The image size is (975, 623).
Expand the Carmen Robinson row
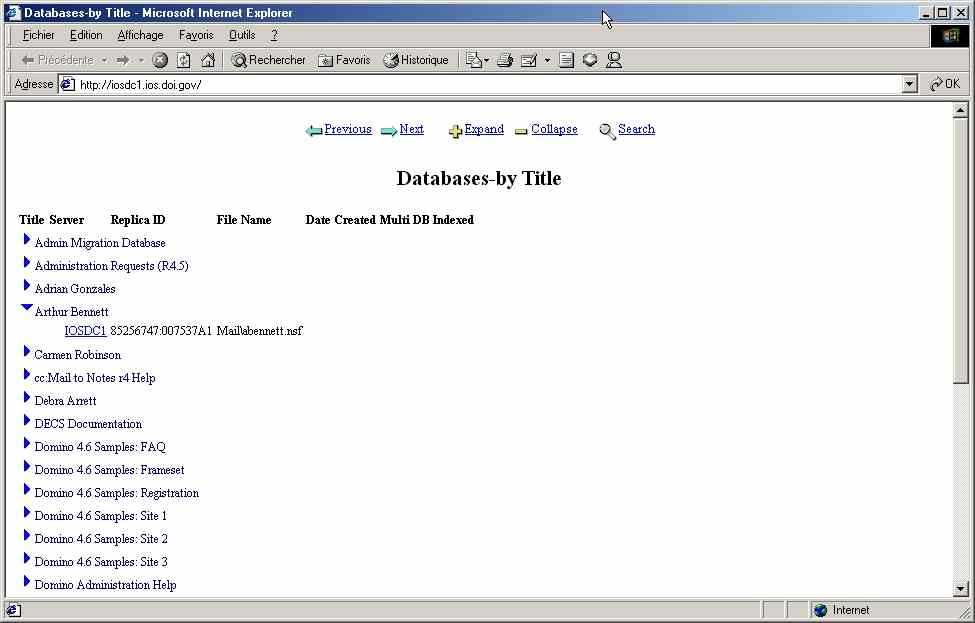pyautogui.click(x=27, y=351)
